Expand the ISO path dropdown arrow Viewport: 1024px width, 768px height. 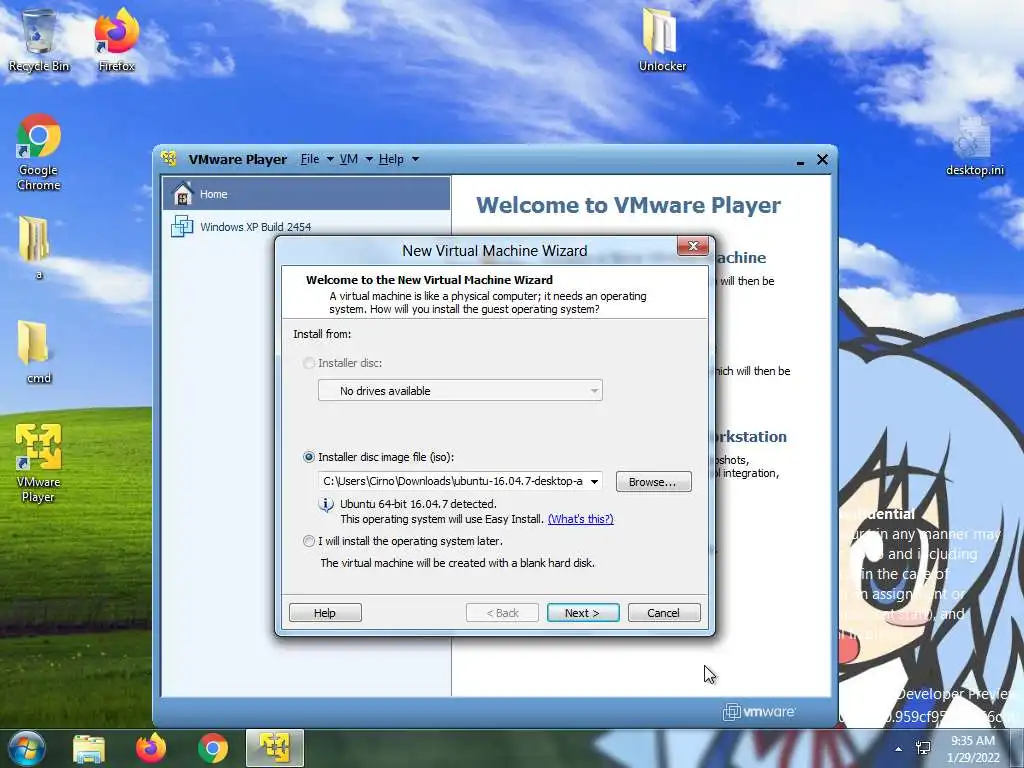(594, 481)
